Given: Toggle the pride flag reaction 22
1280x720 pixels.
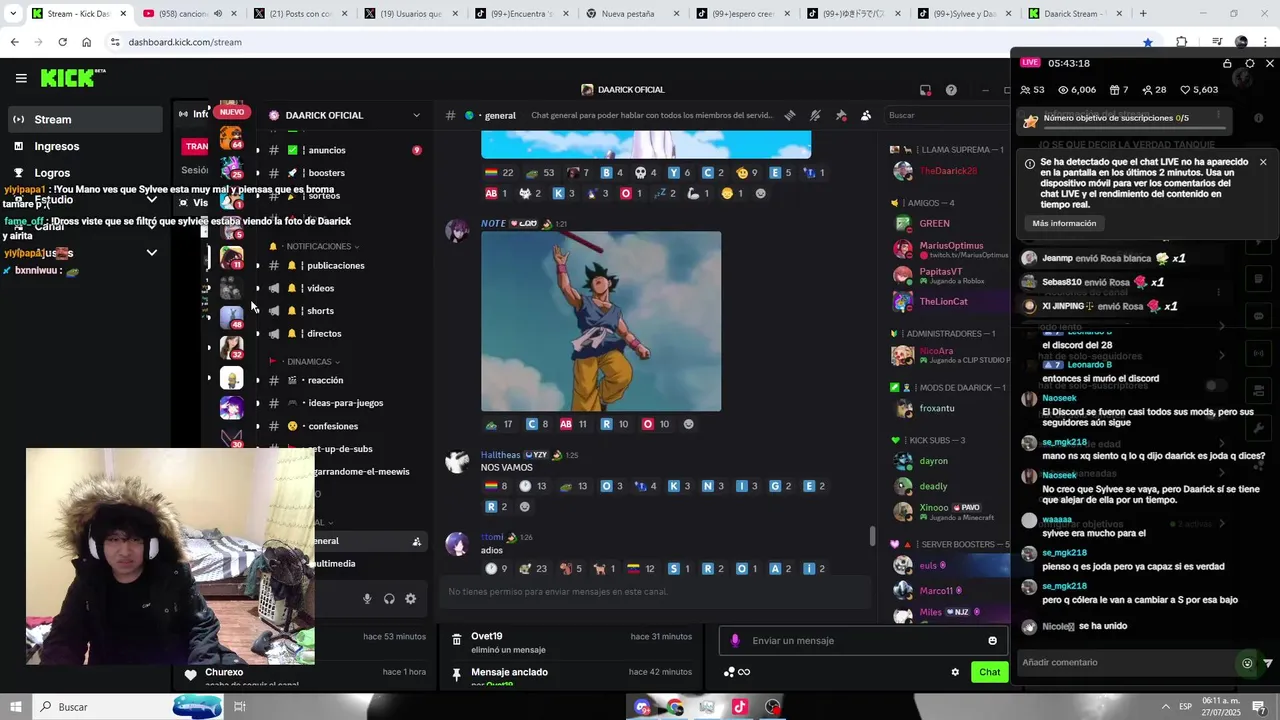Looking at the screenshot, I should 499,173.
